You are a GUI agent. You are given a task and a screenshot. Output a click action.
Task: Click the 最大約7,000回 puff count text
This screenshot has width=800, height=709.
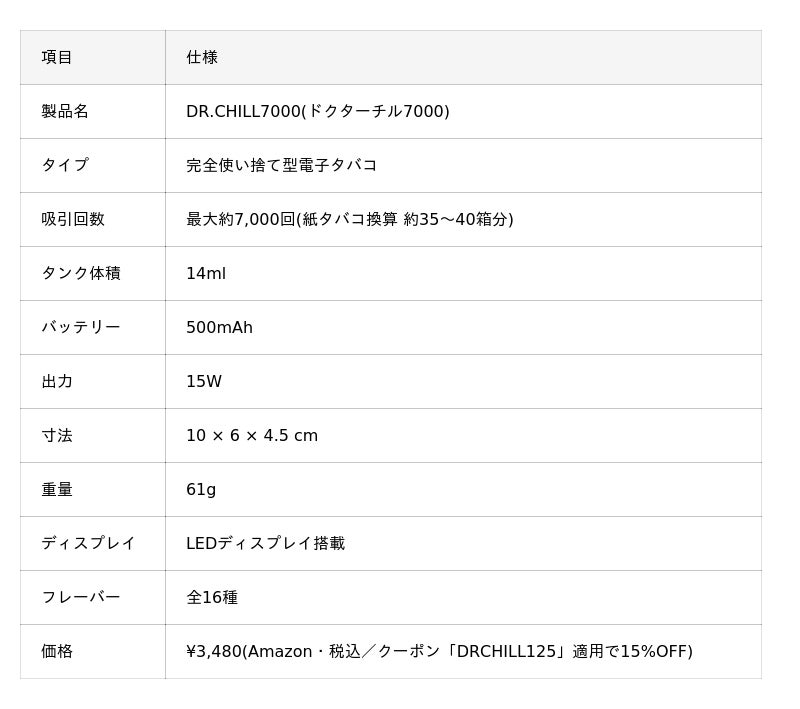(x=241, y=219)
